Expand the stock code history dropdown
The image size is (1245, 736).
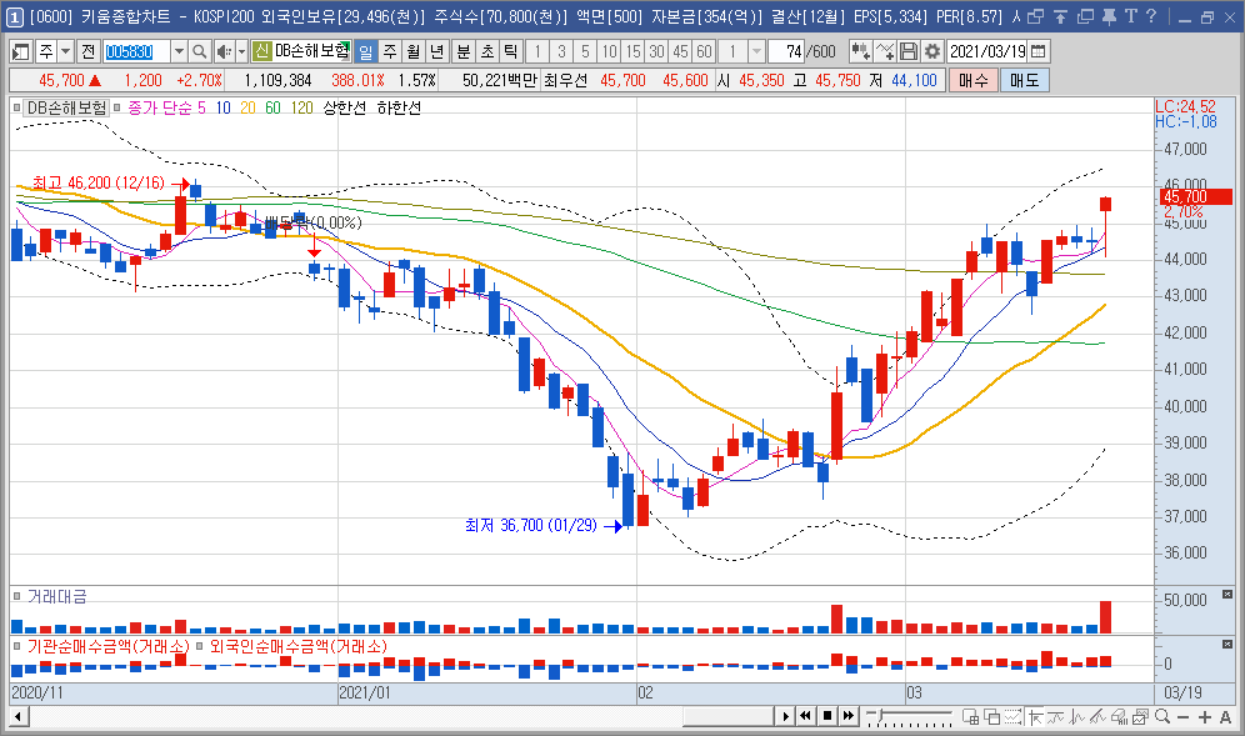point(179,51)
